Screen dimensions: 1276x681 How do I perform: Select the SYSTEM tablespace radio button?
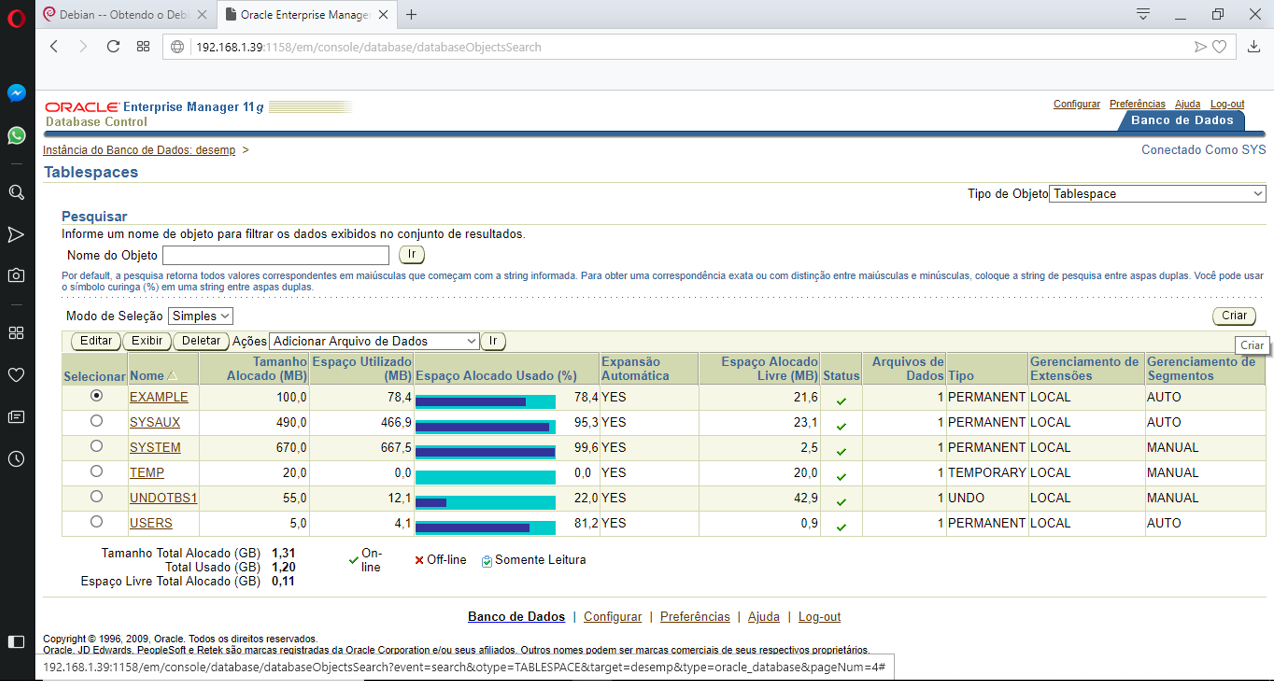96,446
